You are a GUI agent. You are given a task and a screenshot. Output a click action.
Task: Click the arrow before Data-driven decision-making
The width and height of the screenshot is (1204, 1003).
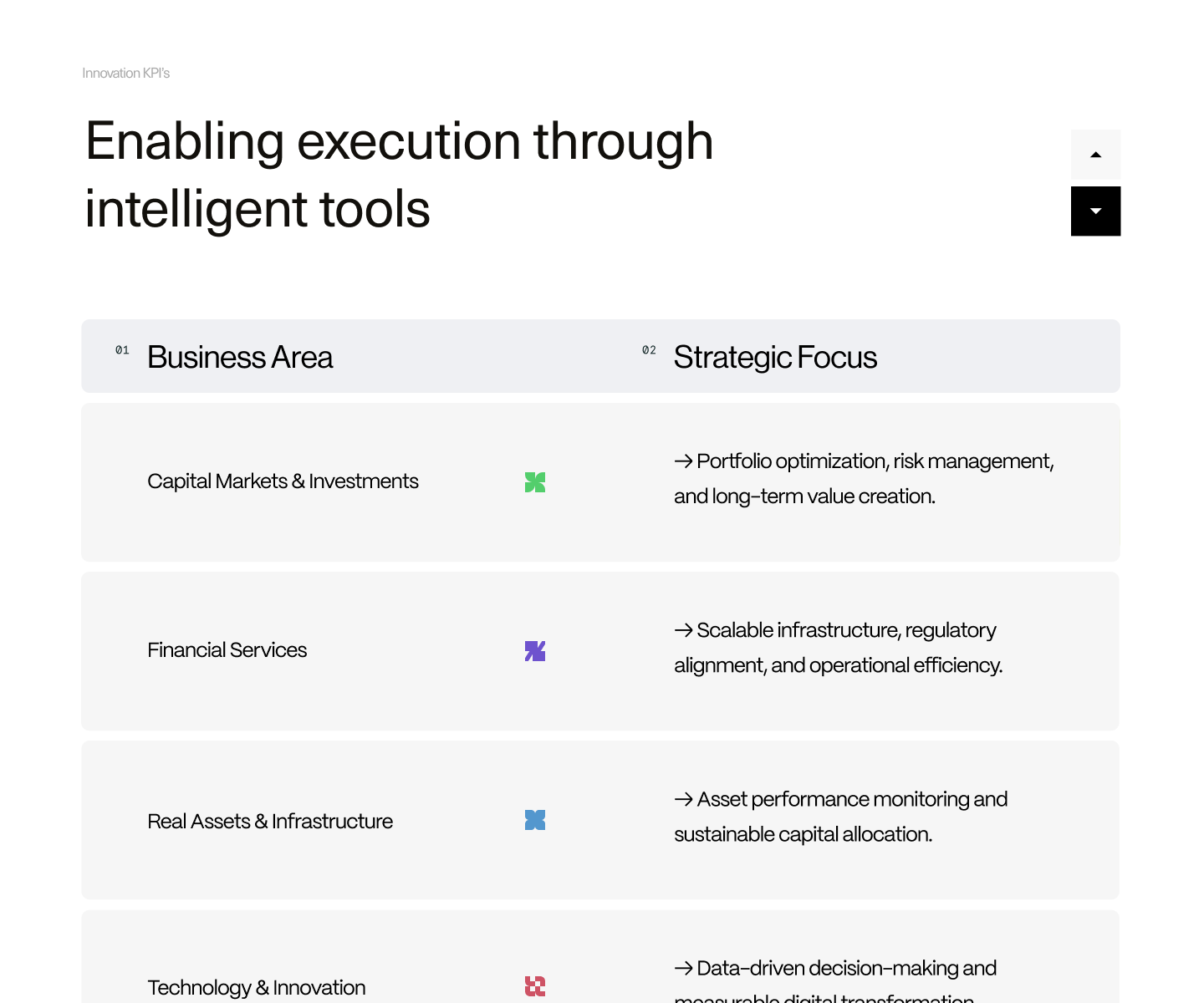pos(683,969)
